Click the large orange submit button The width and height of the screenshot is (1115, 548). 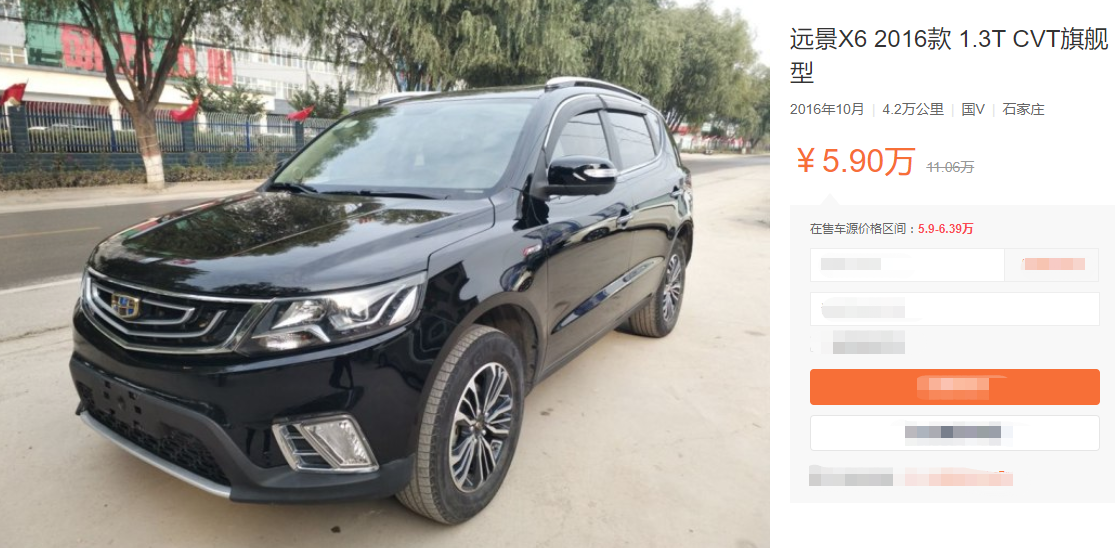(954, 387)
